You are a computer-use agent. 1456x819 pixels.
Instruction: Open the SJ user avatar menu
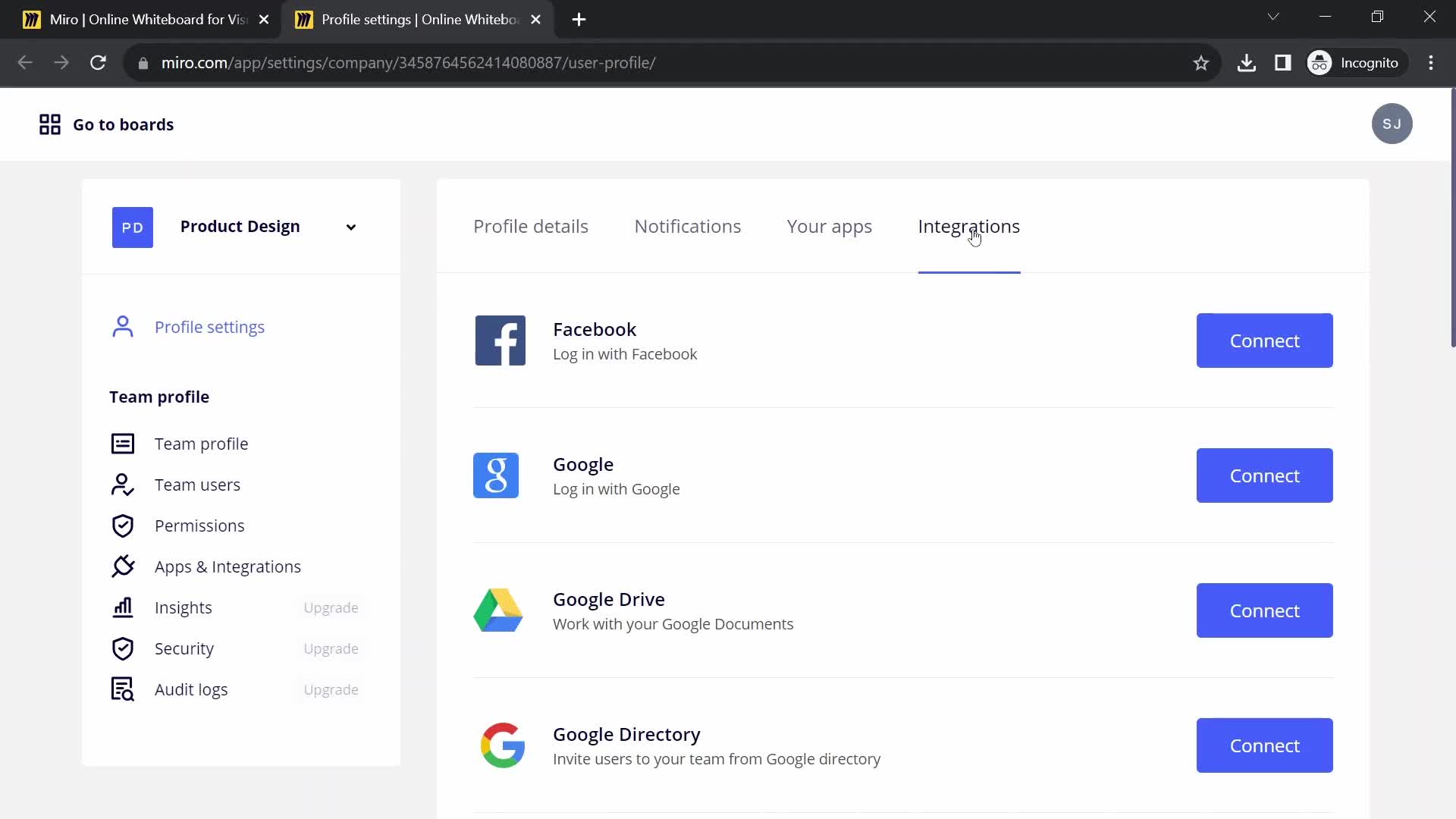coord(1392,124)
